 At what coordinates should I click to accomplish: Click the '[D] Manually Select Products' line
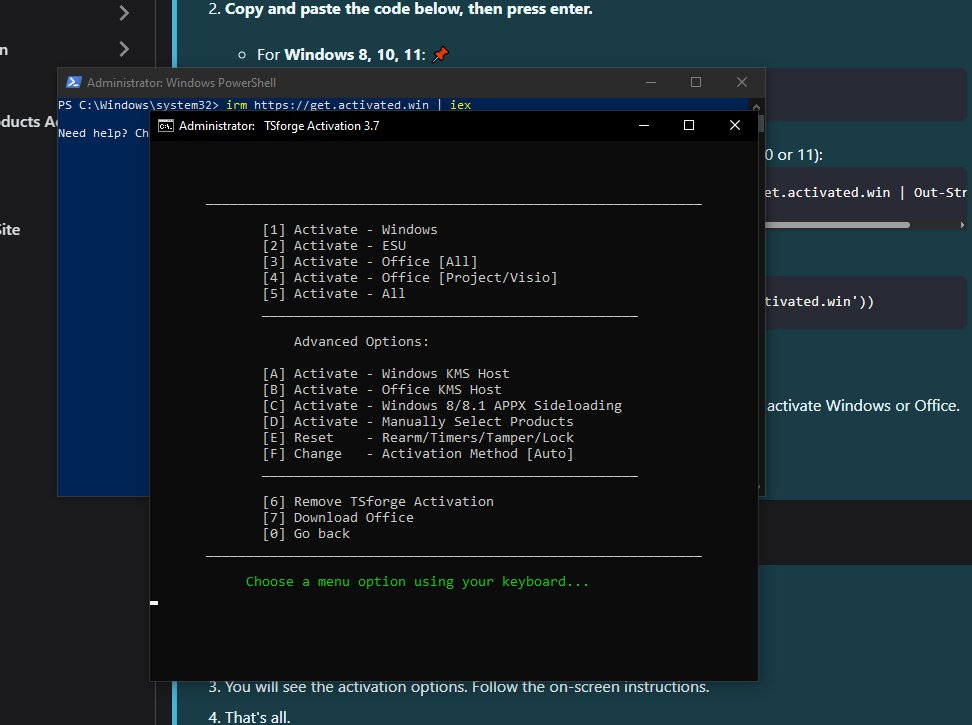tap(418, 423)
